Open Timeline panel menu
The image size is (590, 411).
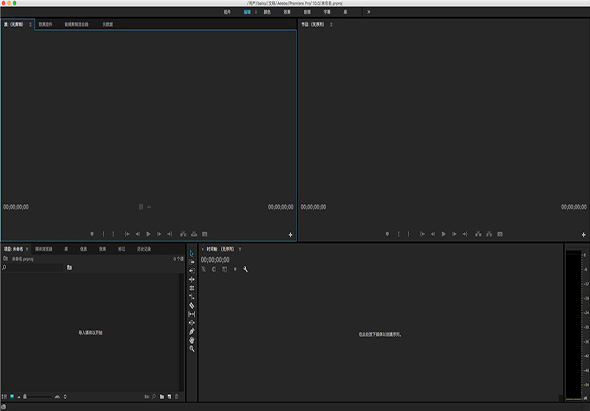(240, 249)
